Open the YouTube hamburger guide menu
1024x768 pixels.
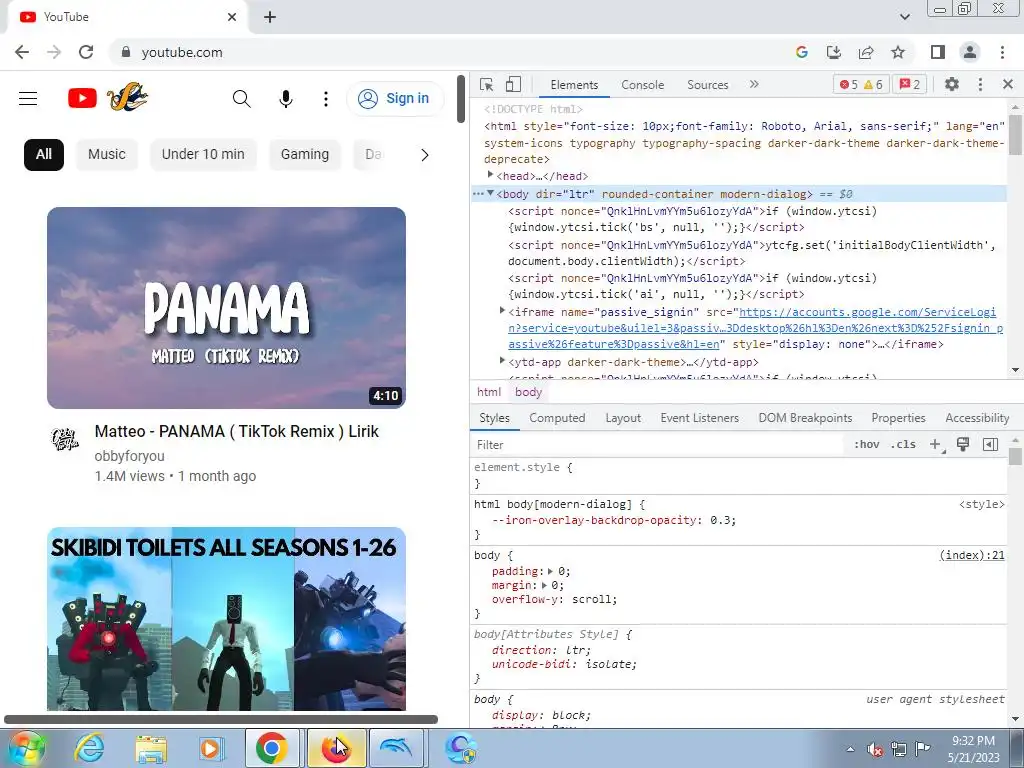click(x=28, y=99)
